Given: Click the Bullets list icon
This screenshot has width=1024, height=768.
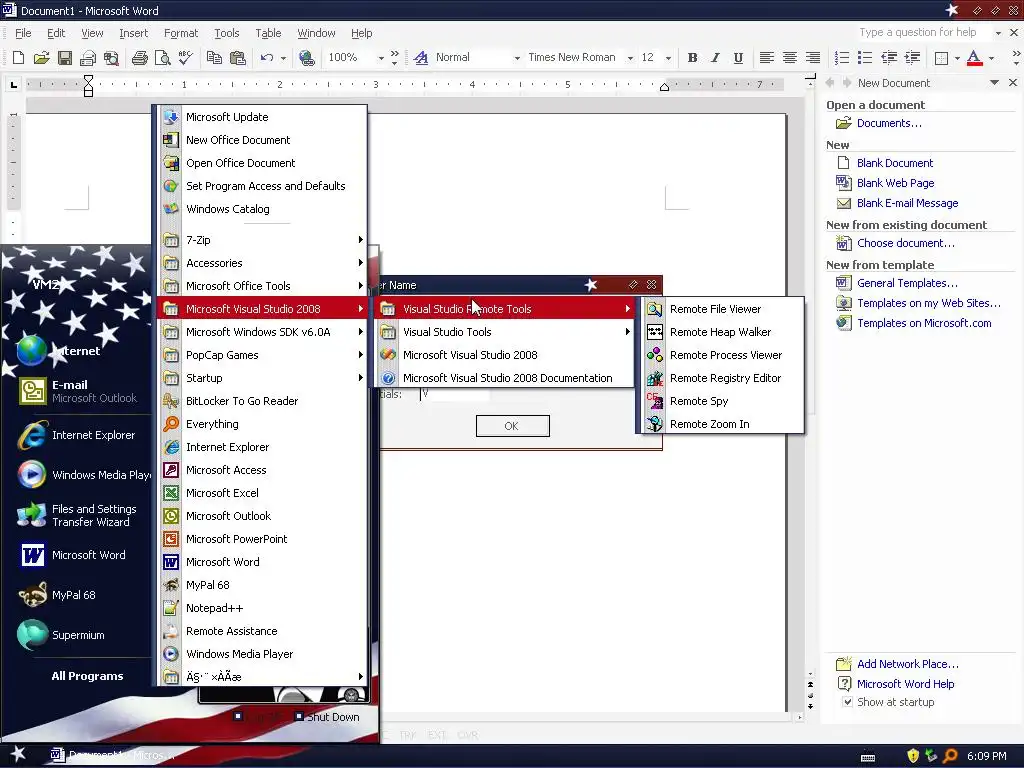Looking at the screenshot, I should coord(865,57).
